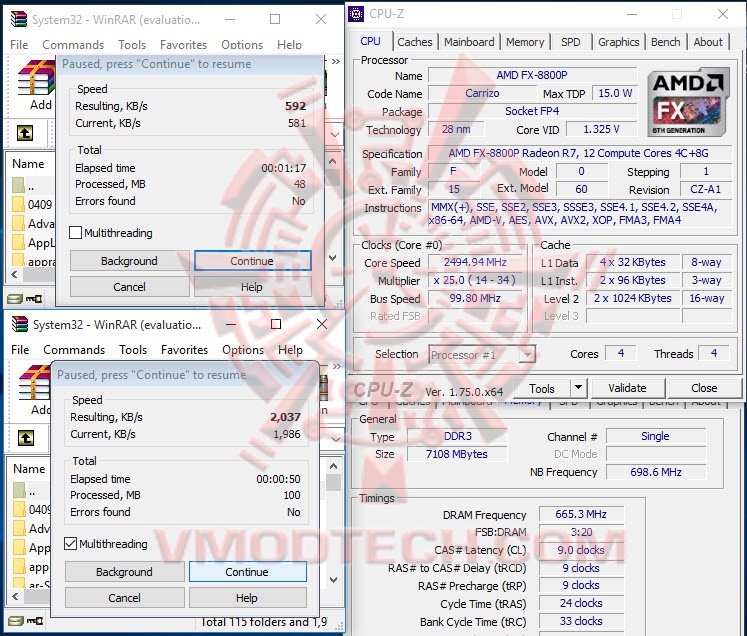
Task: Open the About tab in CPU-Z
Action: pos(708,42)
